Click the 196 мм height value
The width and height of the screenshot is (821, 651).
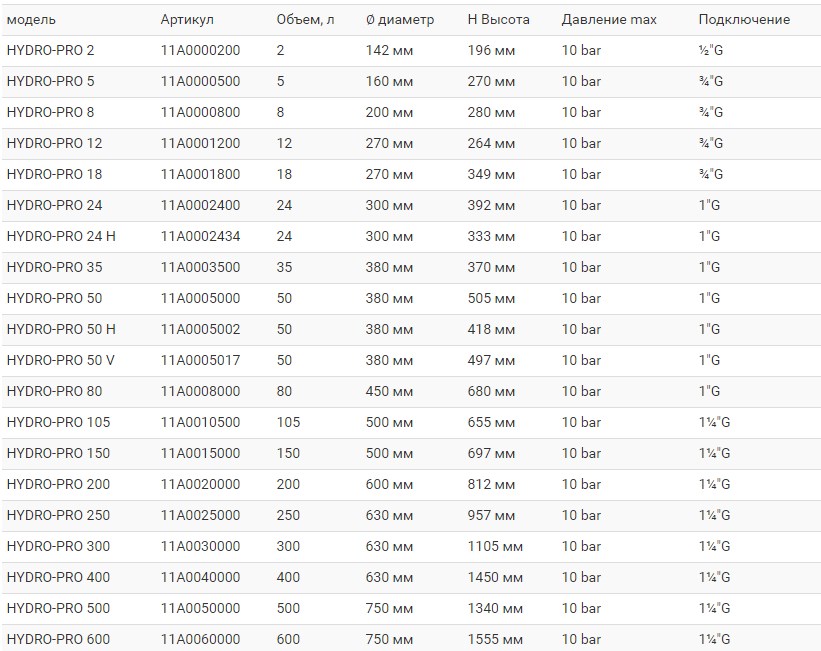(x=491, y=50)
